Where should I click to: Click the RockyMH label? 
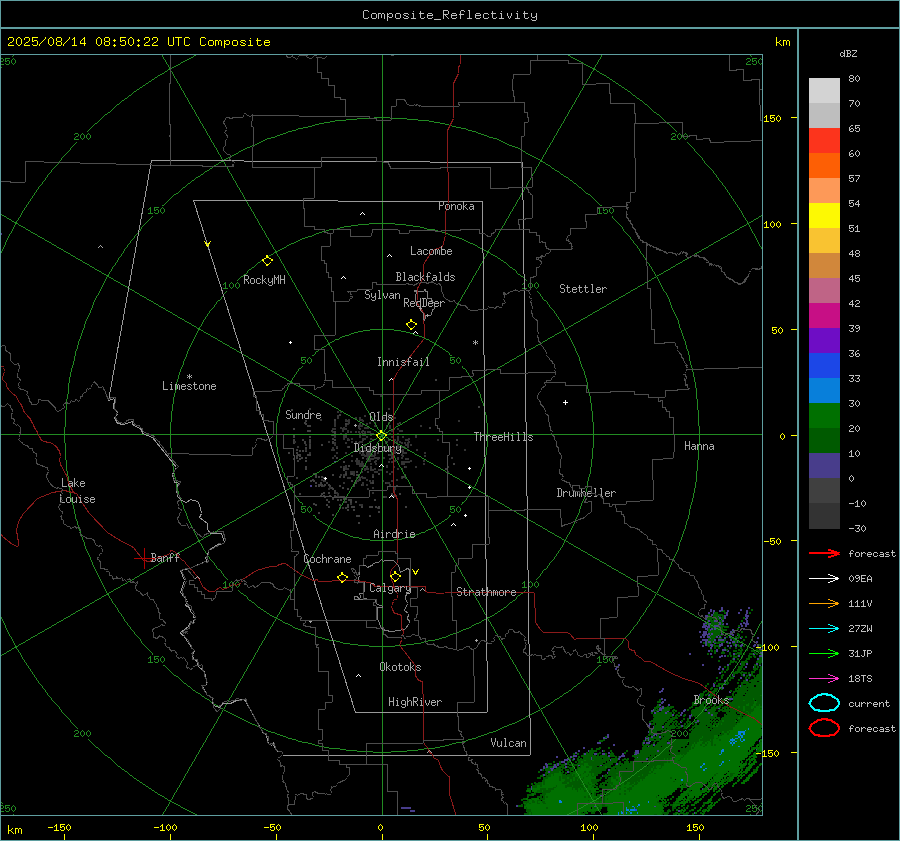pyautogui.click(x=264, y=280)
